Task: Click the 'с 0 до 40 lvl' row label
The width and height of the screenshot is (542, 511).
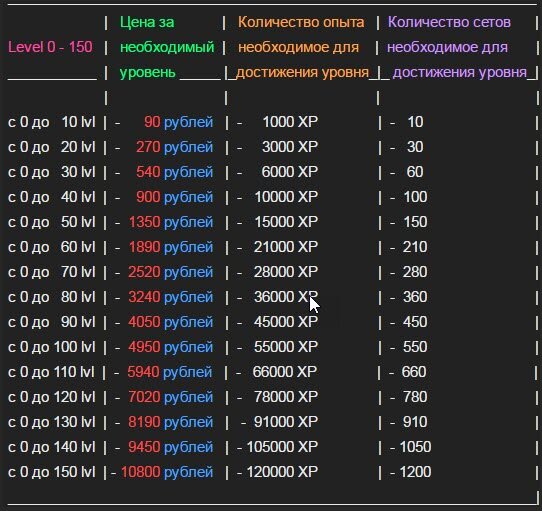Action: 52,197
